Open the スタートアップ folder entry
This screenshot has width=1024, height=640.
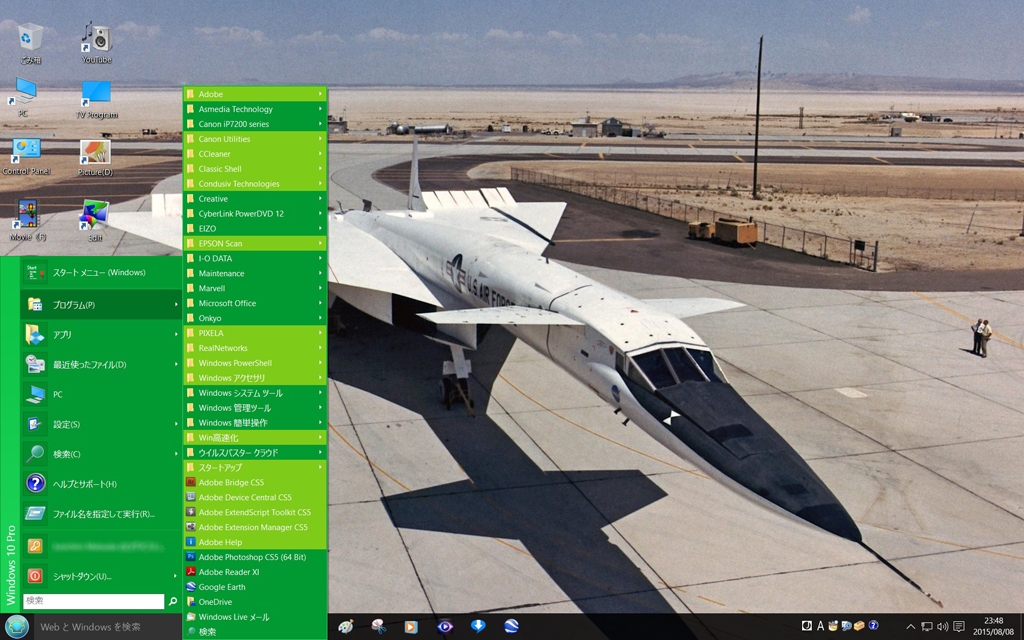click(x=255, y=467)
